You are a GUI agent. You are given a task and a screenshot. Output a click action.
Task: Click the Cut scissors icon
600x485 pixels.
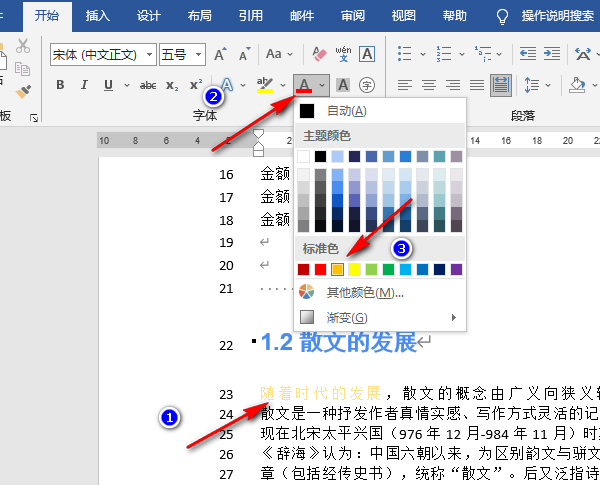23,46
